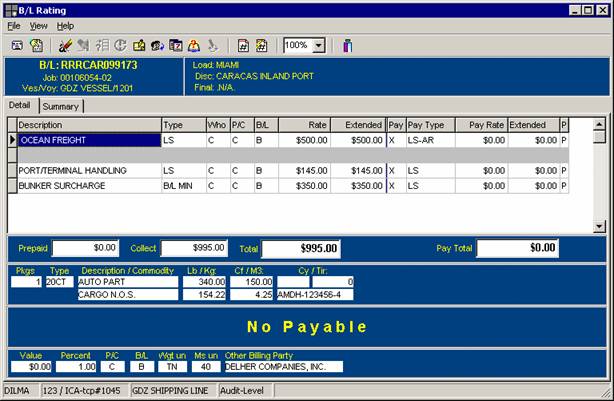
Task: Click the yellow folder with person icon
Action: [140, 45]
